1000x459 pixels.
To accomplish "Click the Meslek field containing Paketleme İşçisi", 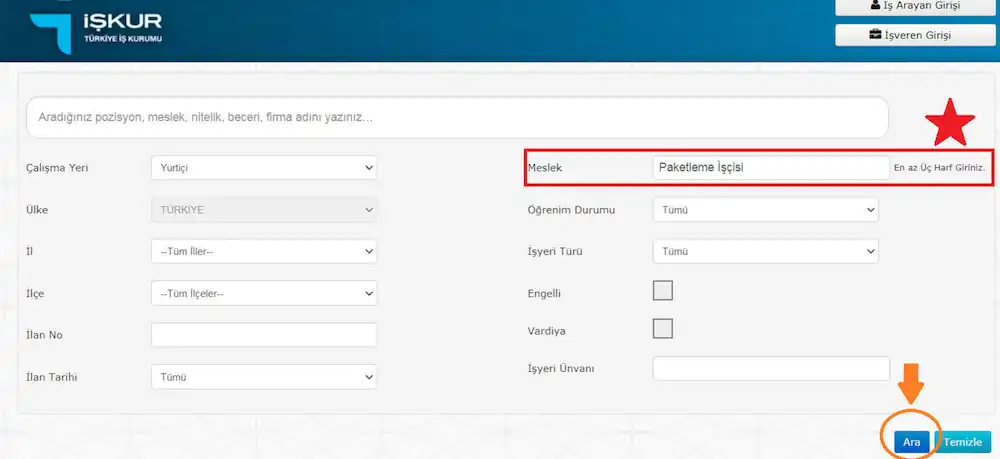I will tap(769, 168).
